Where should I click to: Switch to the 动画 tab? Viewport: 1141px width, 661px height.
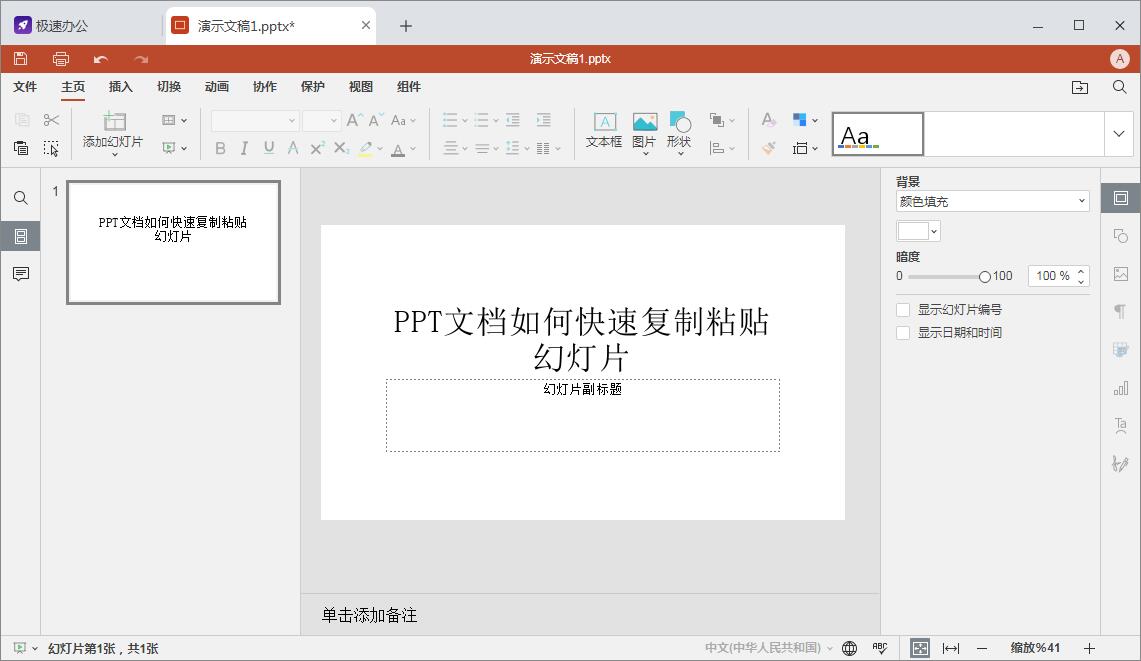(217, 87)
